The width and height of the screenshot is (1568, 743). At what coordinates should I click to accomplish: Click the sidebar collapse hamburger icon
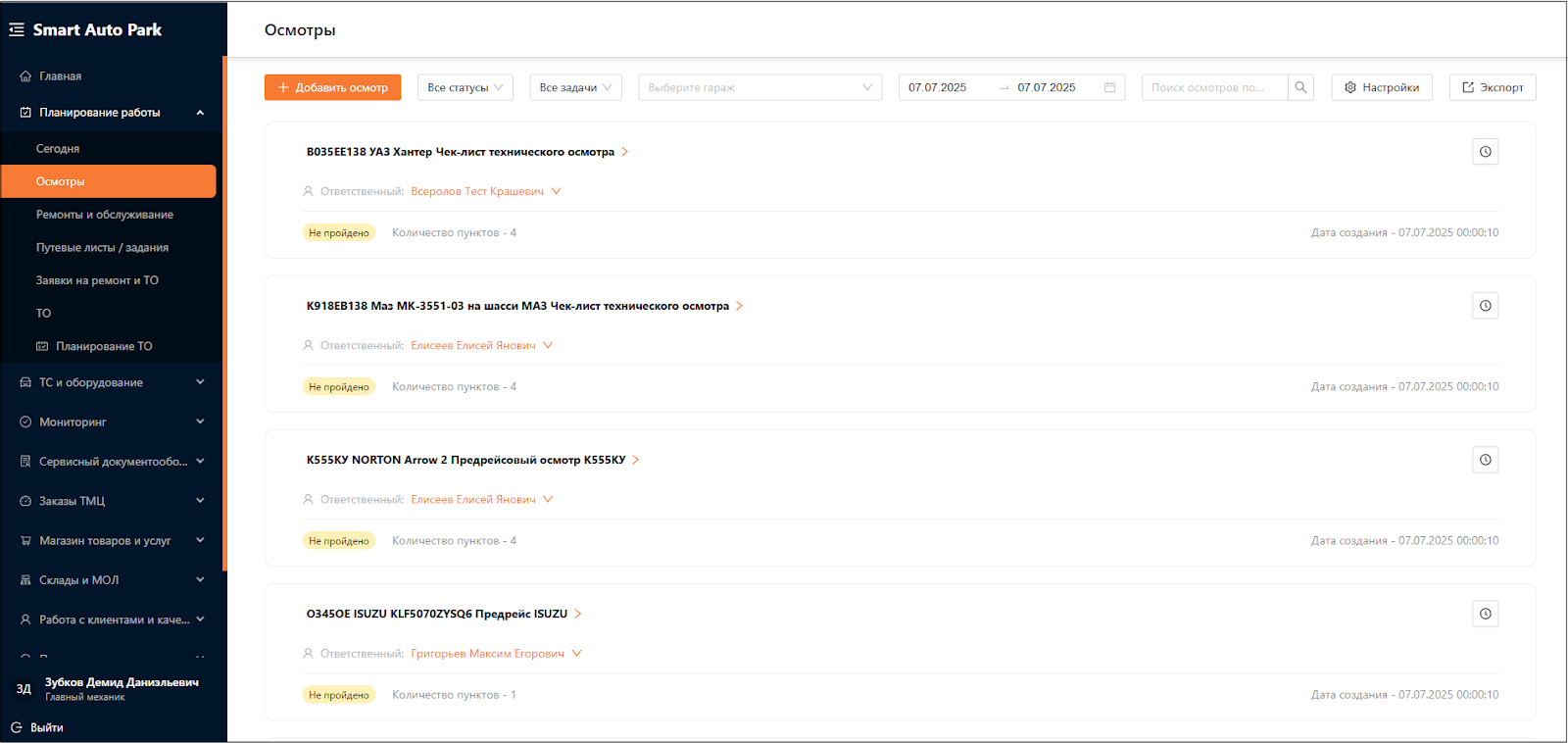[17, 29]
